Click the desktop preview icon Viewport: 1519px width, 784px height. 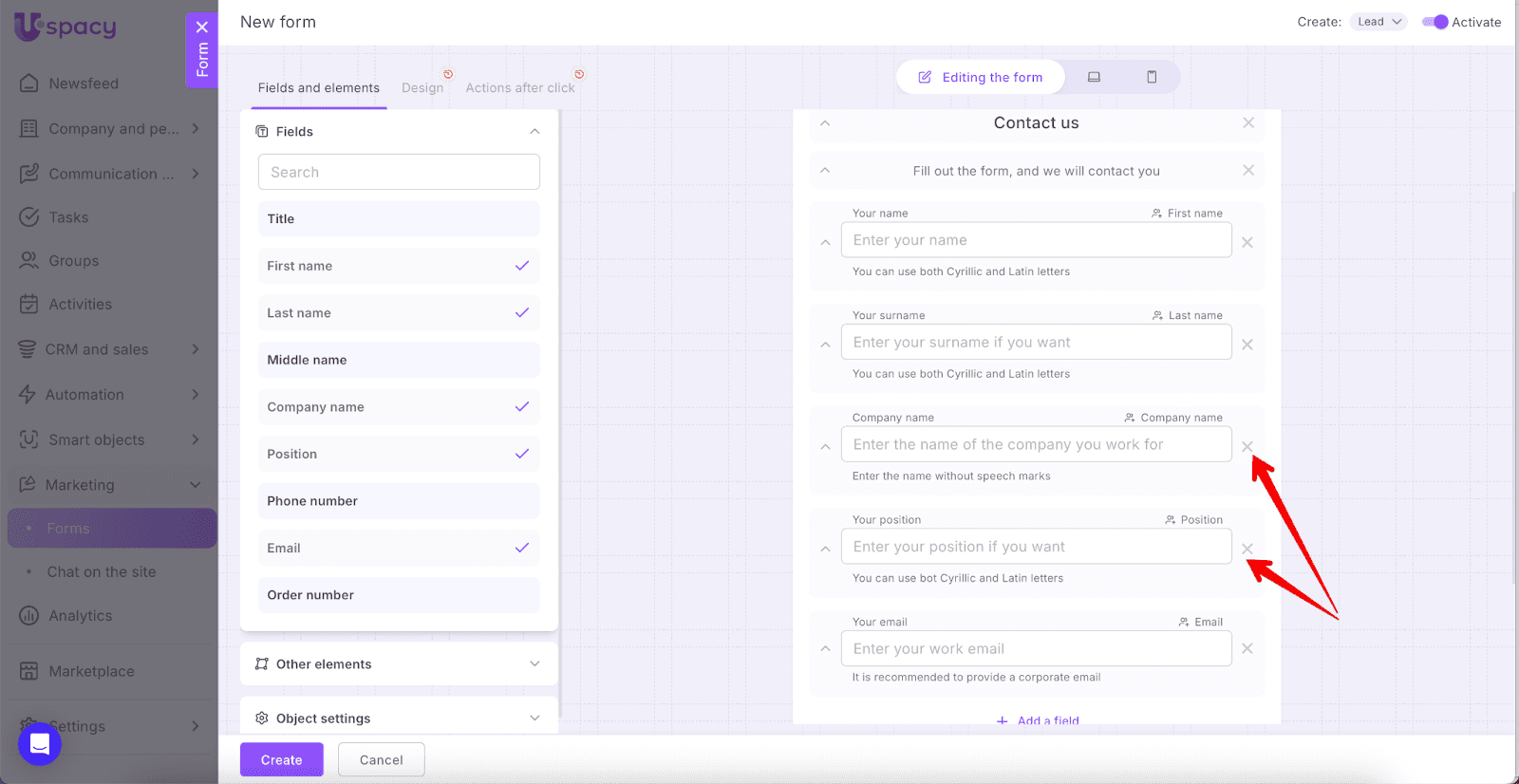pos(1094,77)
